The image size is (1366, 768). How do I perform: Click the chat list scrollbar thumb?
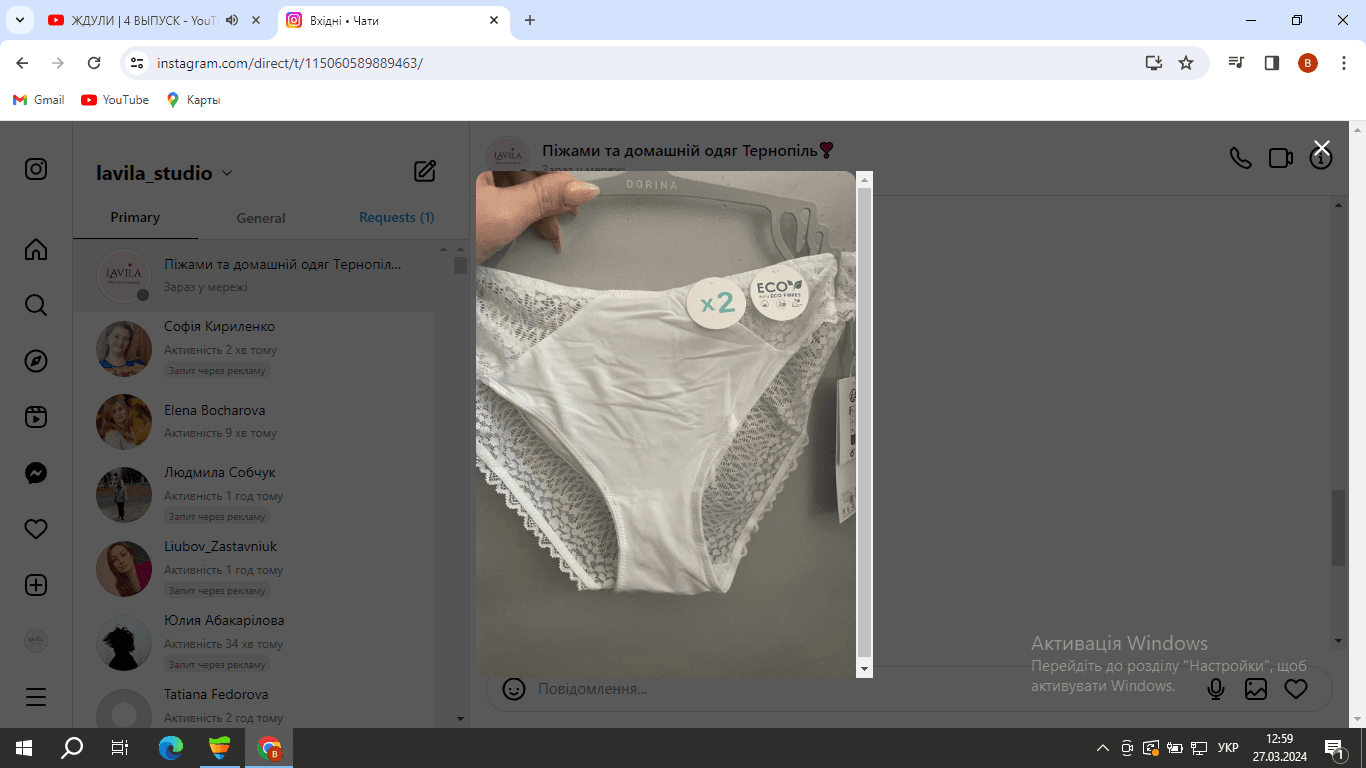point(460,265)
